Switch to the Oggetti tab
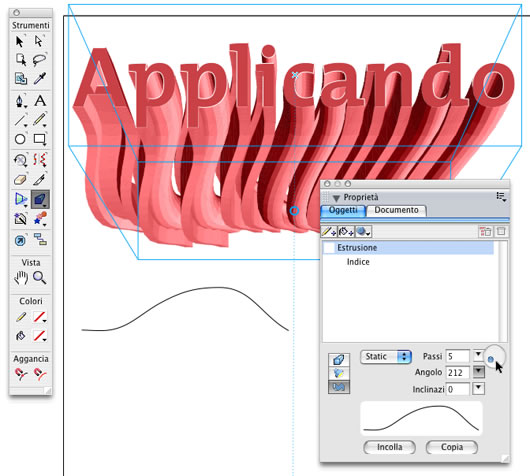530x476 pixels. [343, 210]
